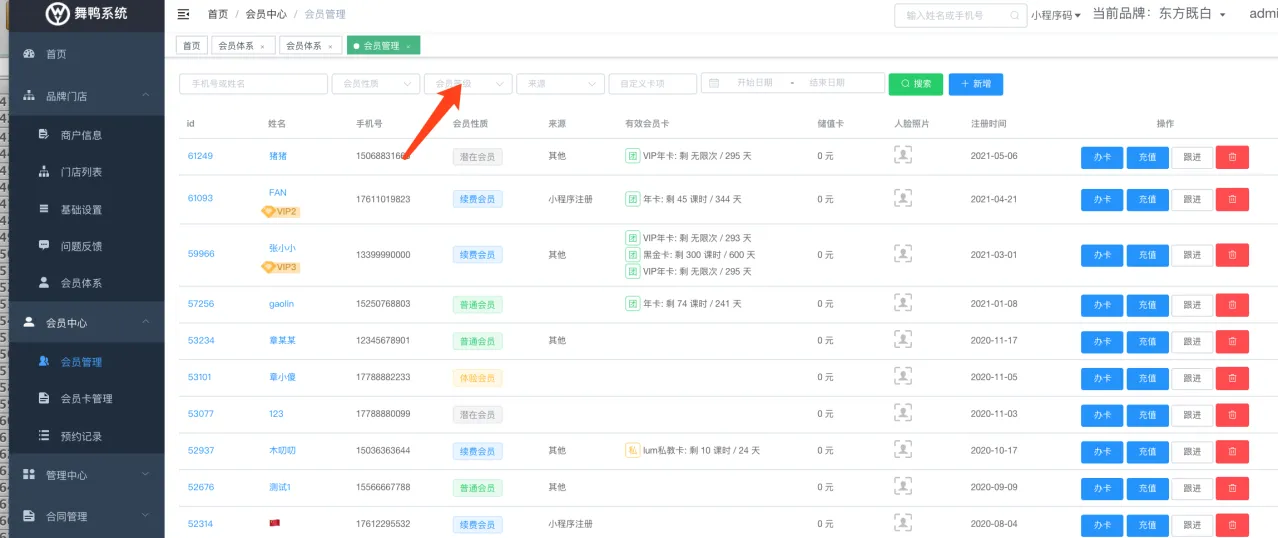
Task: Click face photo icon for member 61249
Action: coord(903,156)
